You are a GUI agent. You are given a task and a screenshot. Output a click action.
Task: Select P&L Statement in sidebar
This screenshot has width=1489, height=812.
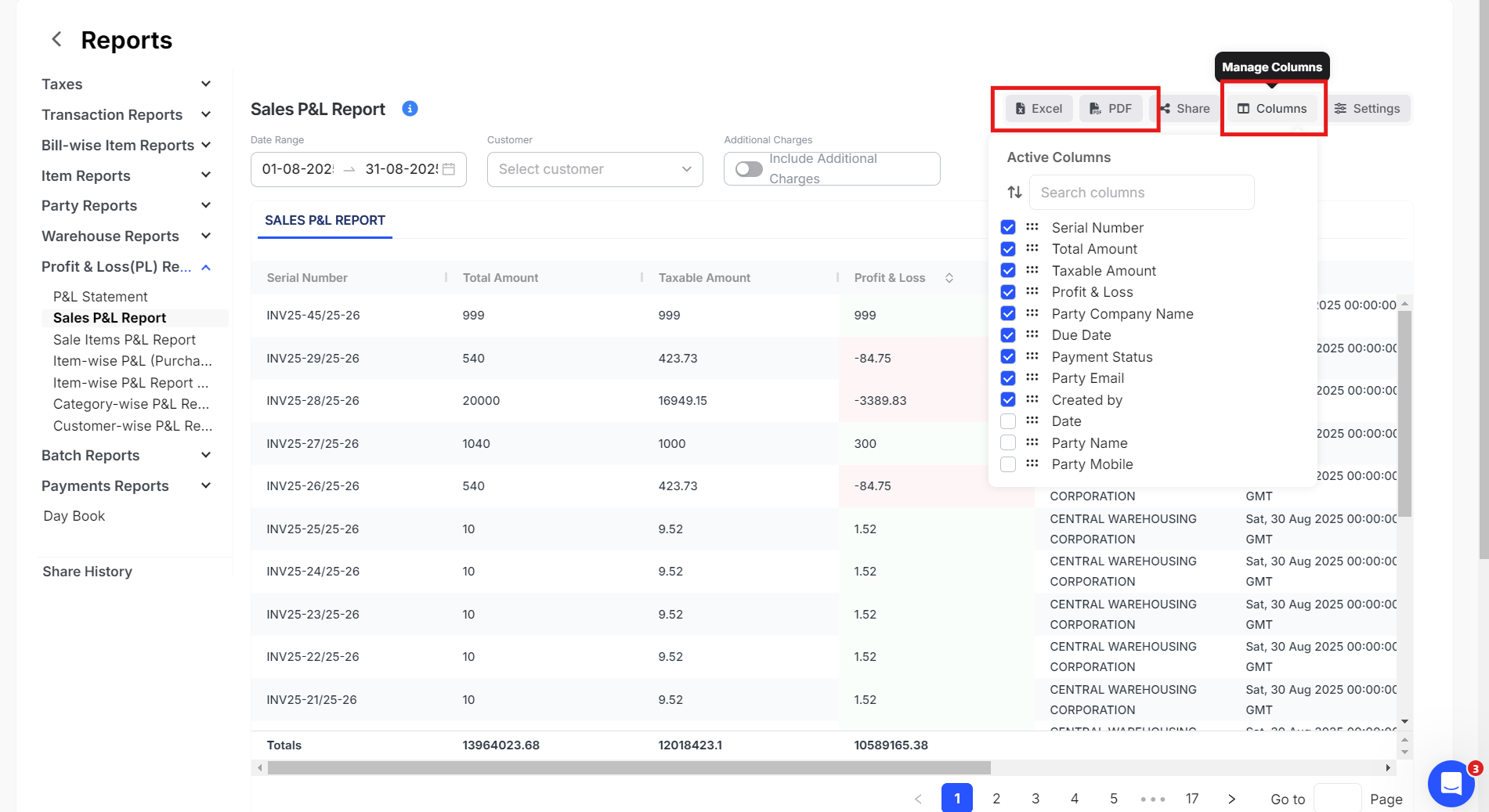100,297
